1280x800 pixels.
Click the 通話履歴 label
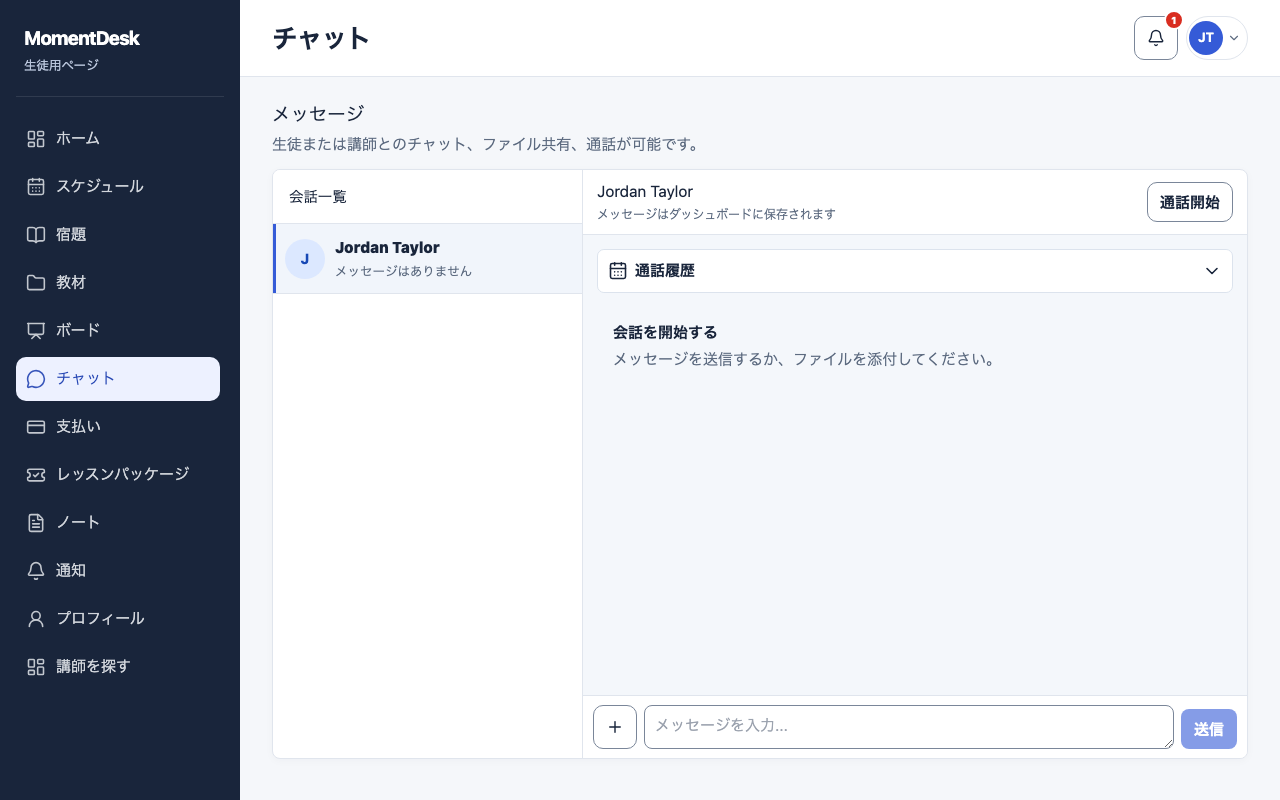(x=665, y=271)
